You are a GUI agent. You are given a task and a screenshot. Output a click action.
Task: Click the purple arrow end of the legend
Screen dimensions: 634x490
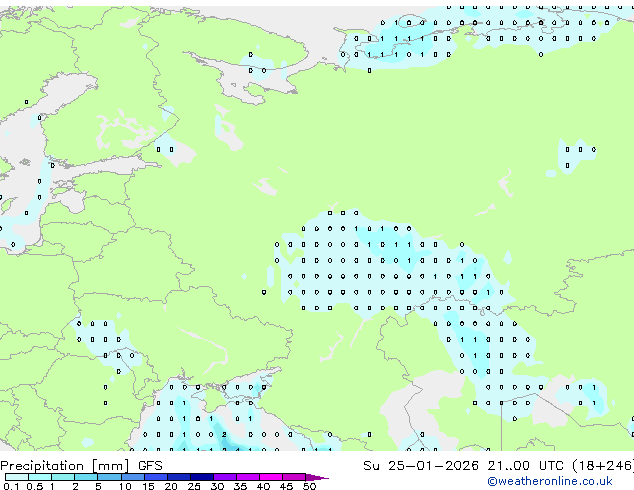coord(317,477)
